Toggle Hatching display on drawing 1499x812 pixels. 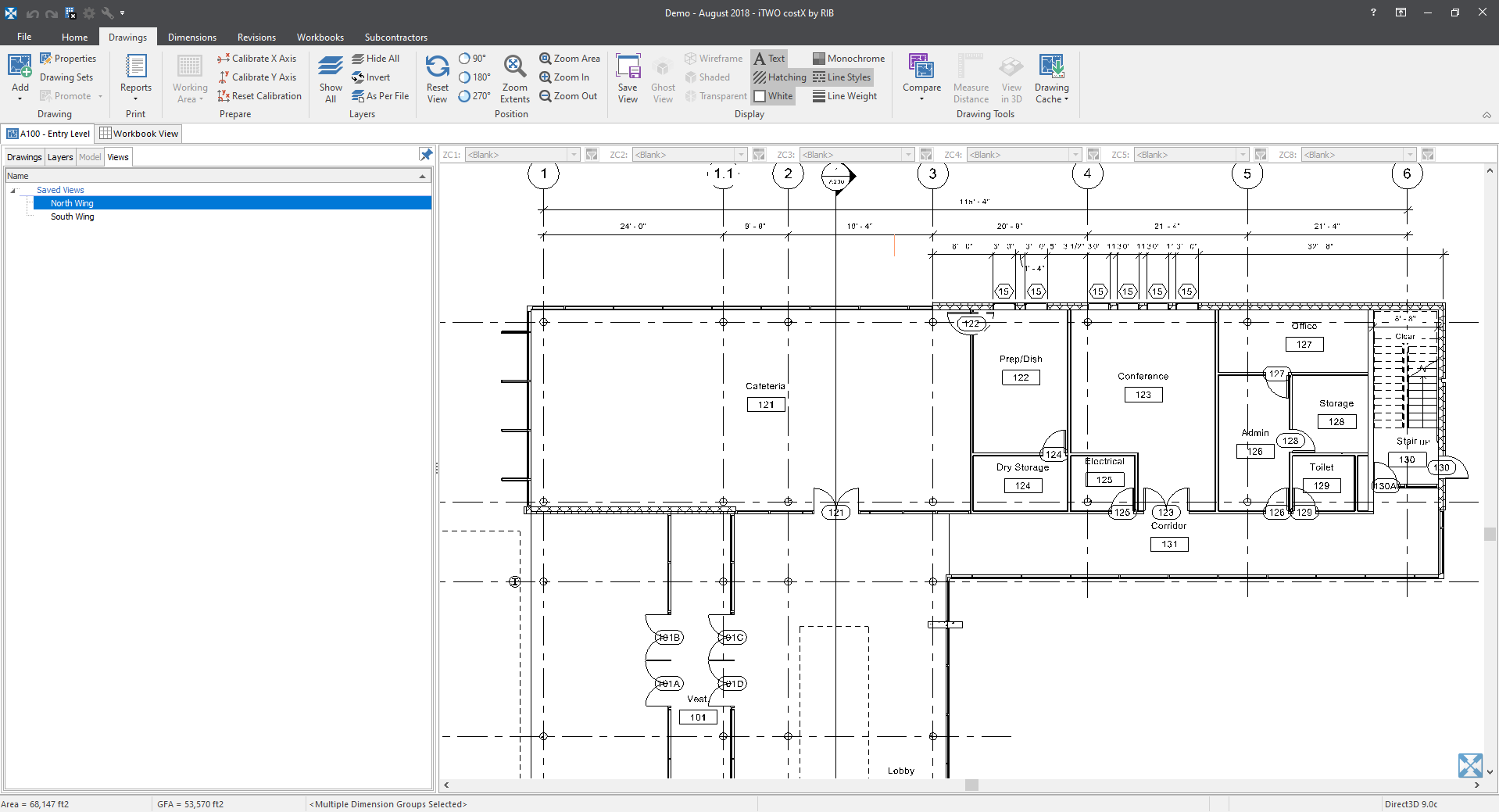click(779, 77)
